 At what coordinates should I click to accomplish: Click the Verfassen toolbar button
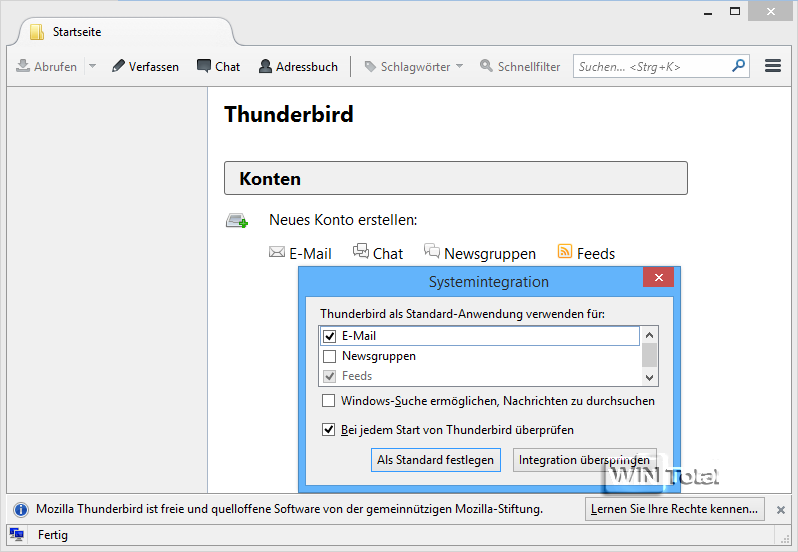(x=146, y=67)
